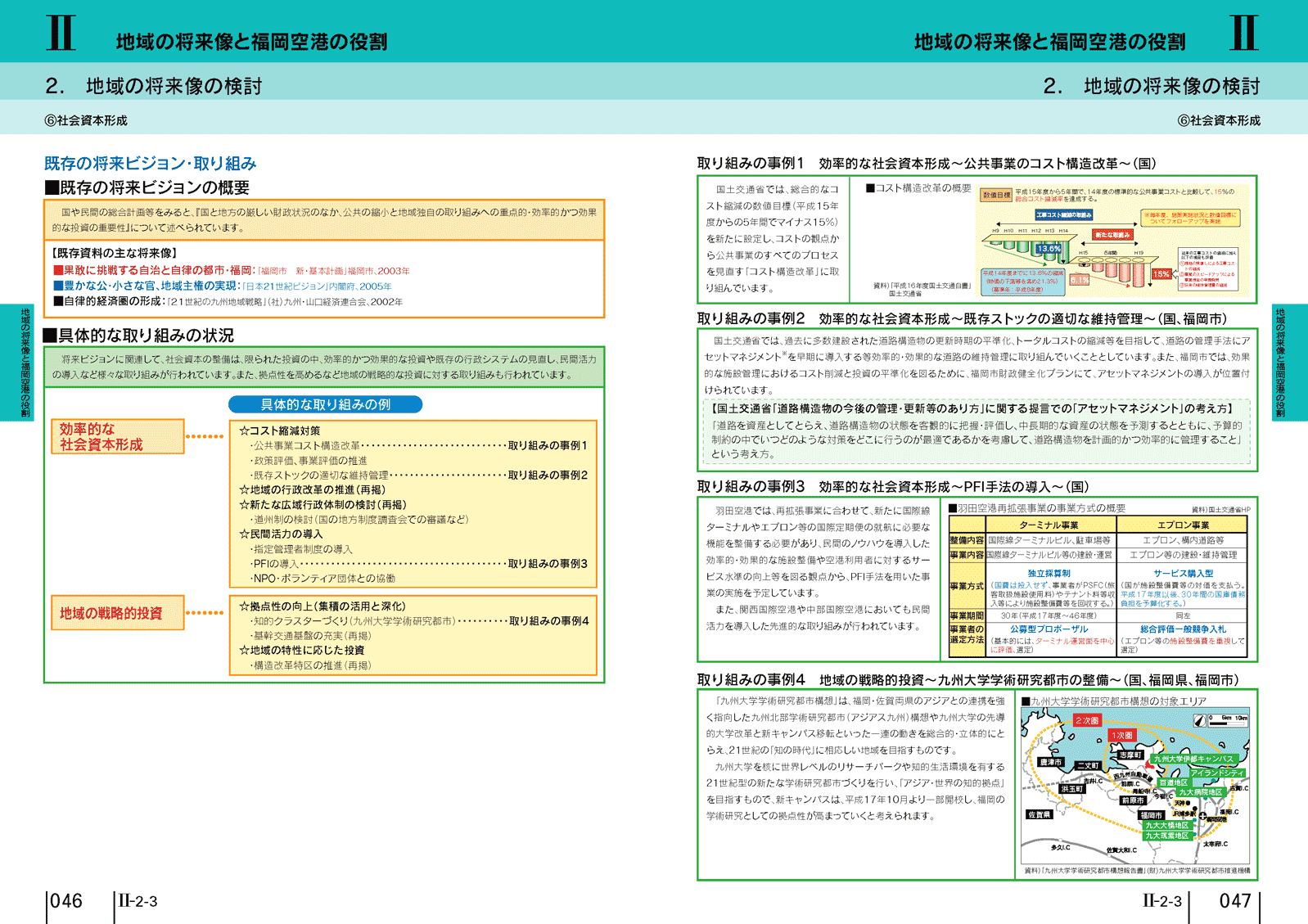Click the '【既存資料の主な将来像】' label
Image resolution: width=1308 pixels, height=924 pixels.
point(114,254)
